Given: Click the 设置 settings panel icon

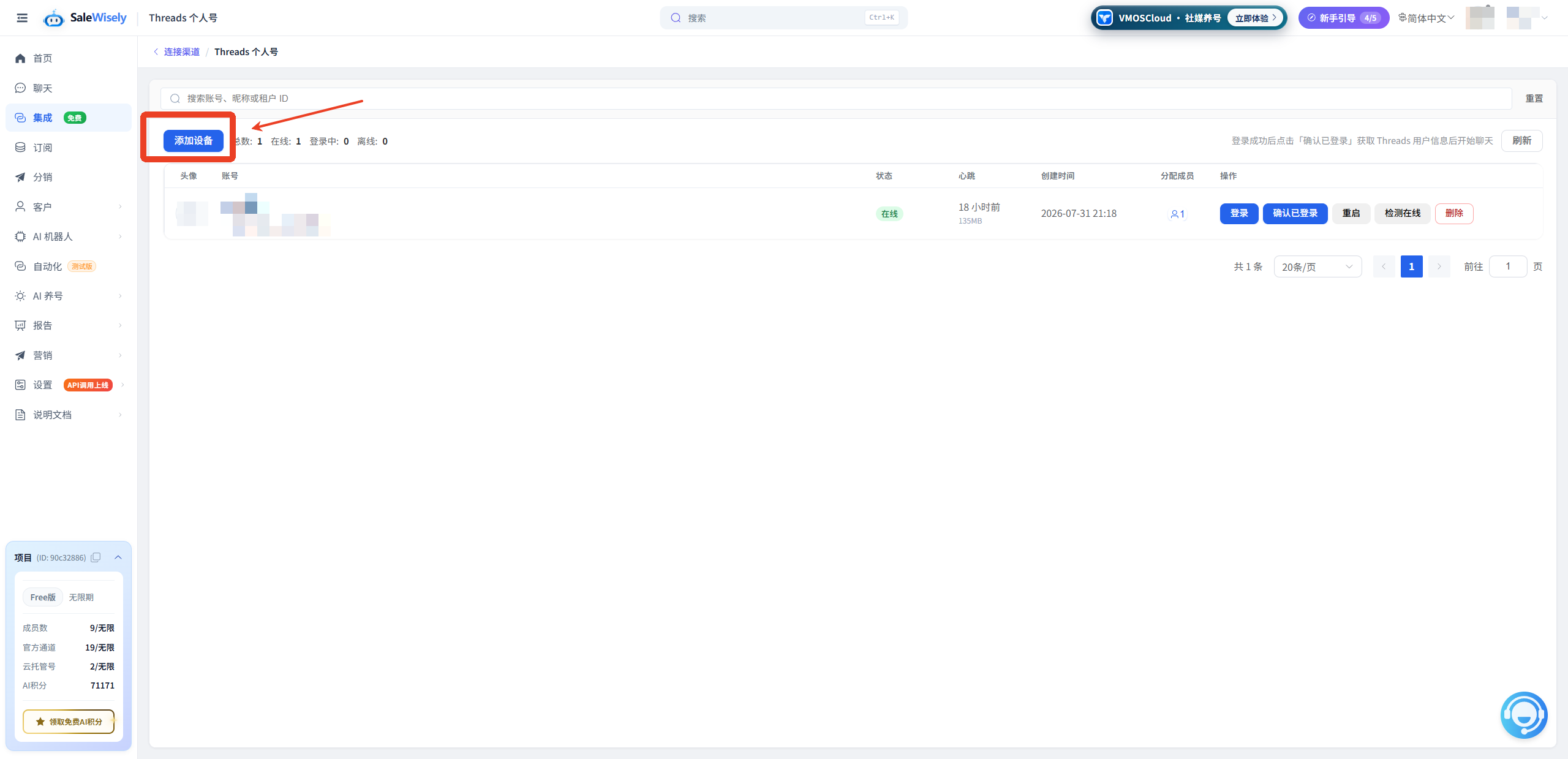Looking at the screenshot, I should pyautogui.click(x=20, y=385).
